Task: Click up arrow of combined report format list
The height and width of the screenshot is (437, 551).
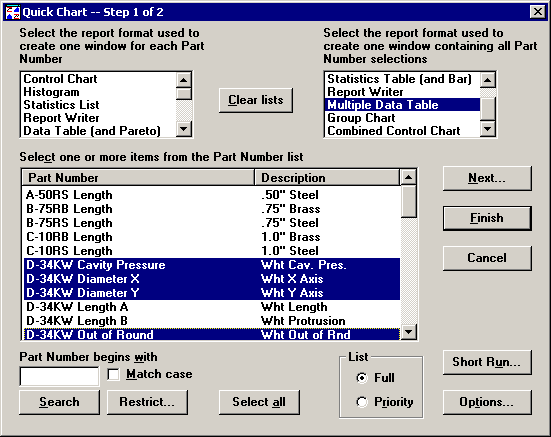Action: pos(487,80)
